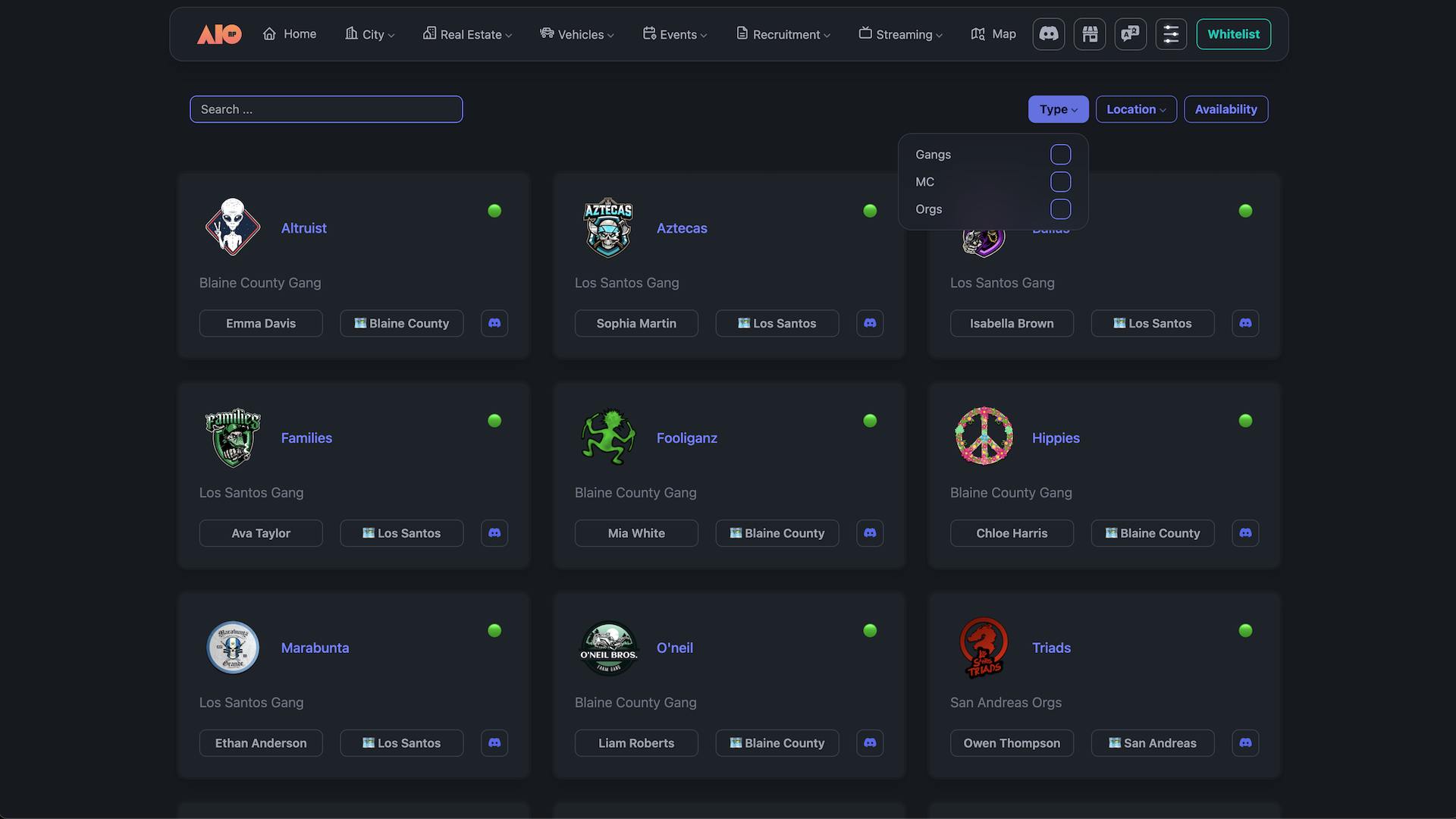Open the Discord icon in navbar

[1049, 34]
